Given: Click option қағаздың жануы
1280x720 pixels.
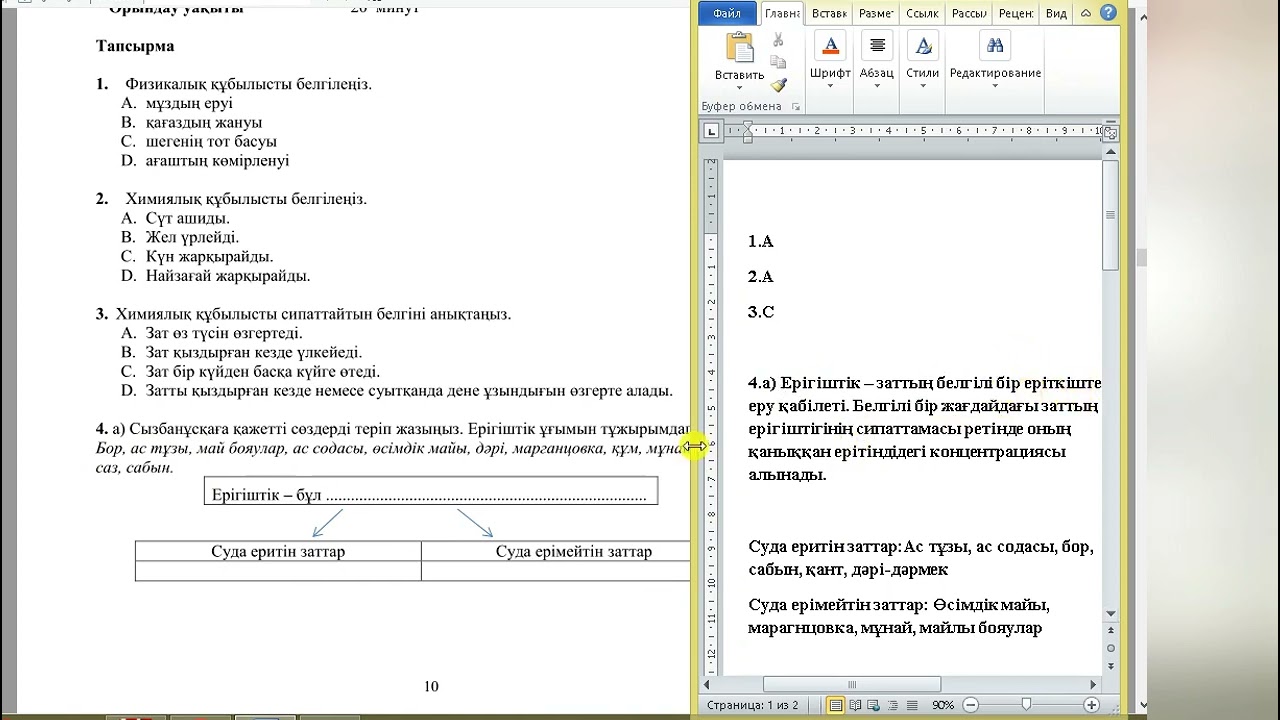Looking at the screenshot, I should pyautogui.click(x=204, y=122).
